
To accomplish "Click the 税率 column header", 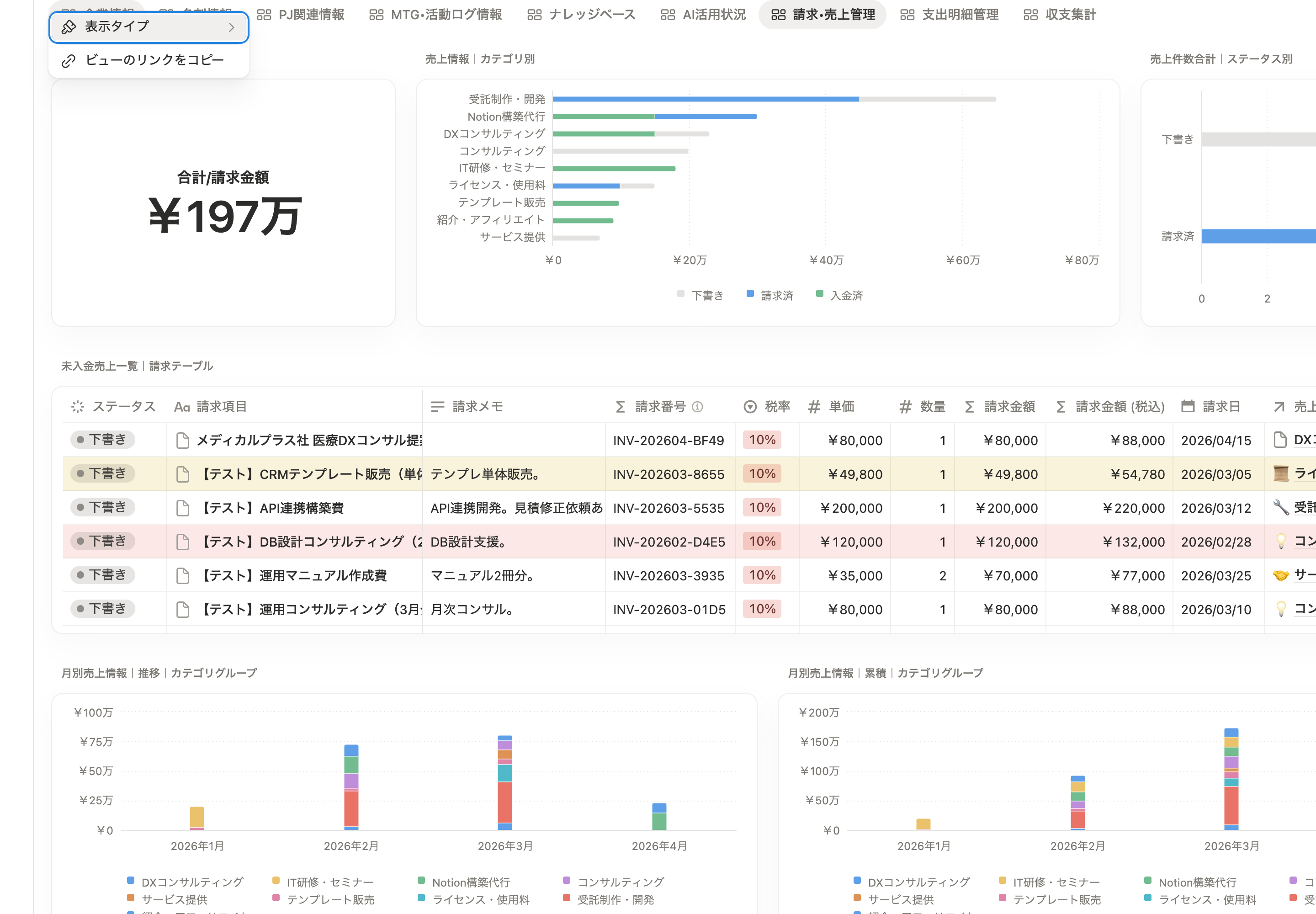I will point(766,407).
